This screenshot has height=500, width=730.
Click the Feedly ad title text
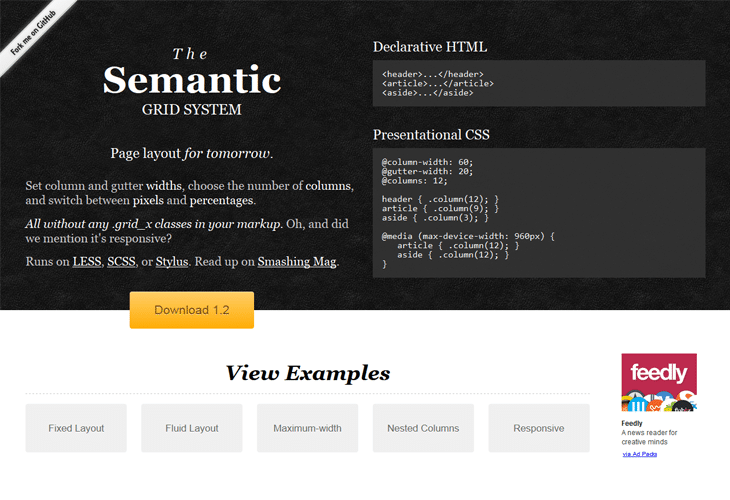click(x=632, y=423)
